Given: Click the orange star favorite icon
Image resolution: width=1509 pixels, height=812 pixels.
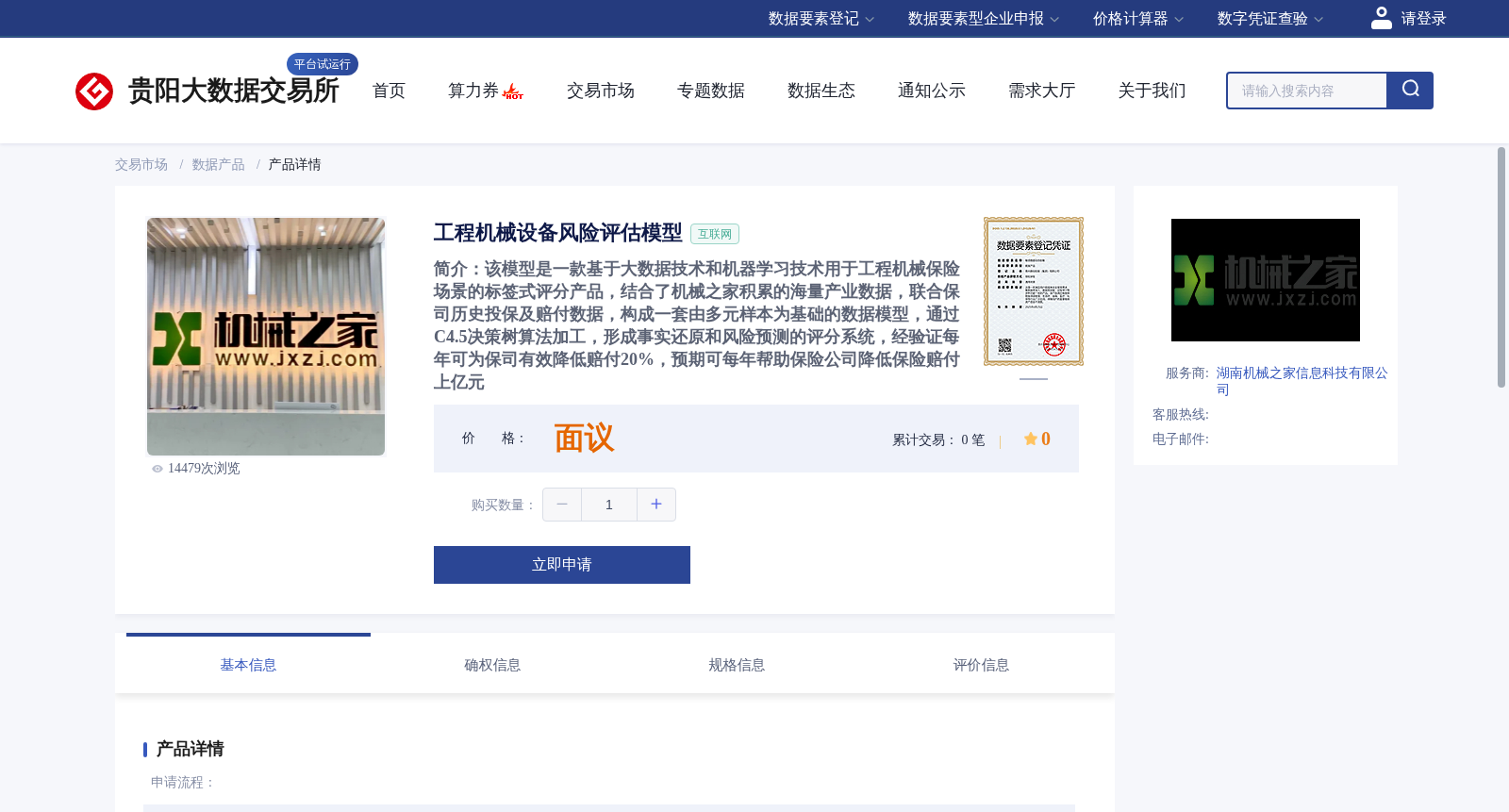Looking at the screenshot, I should coord(1031,439).
